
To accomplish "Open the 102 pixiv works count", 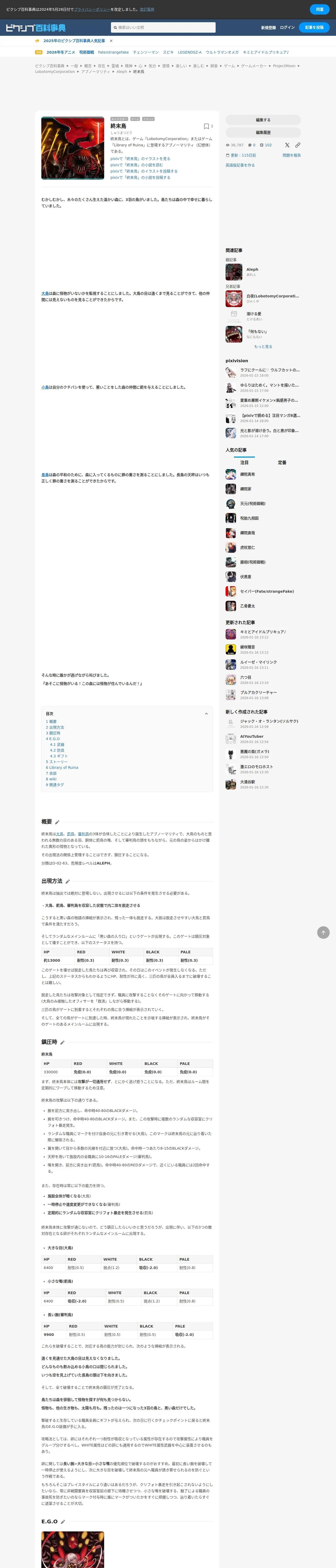I will point(266,145).
